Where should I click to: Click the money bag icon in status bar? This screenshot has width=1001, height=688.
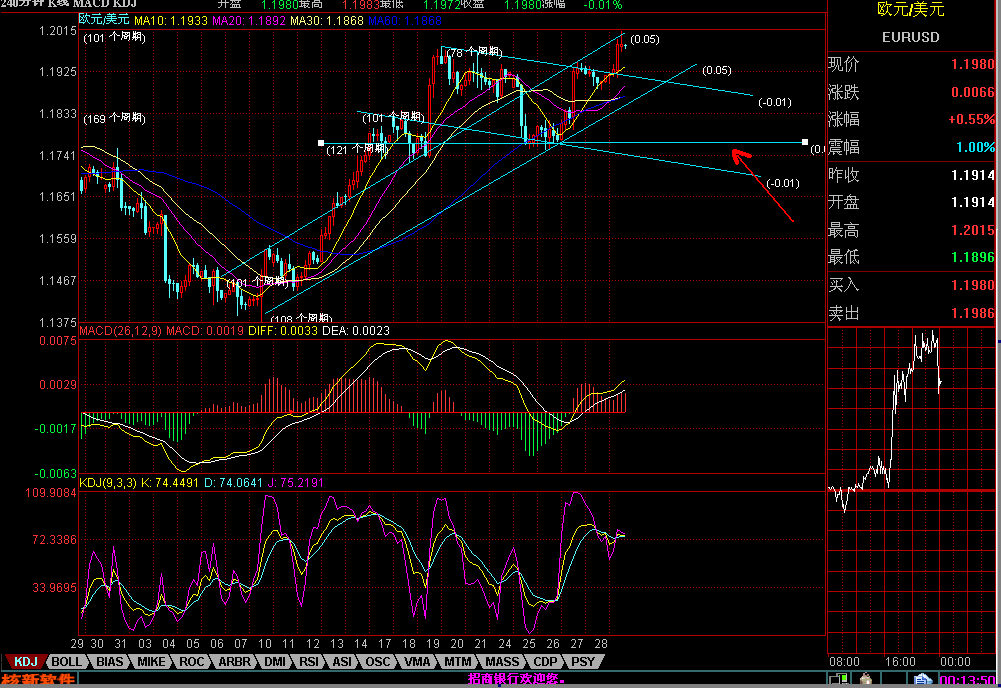[866, 680]
